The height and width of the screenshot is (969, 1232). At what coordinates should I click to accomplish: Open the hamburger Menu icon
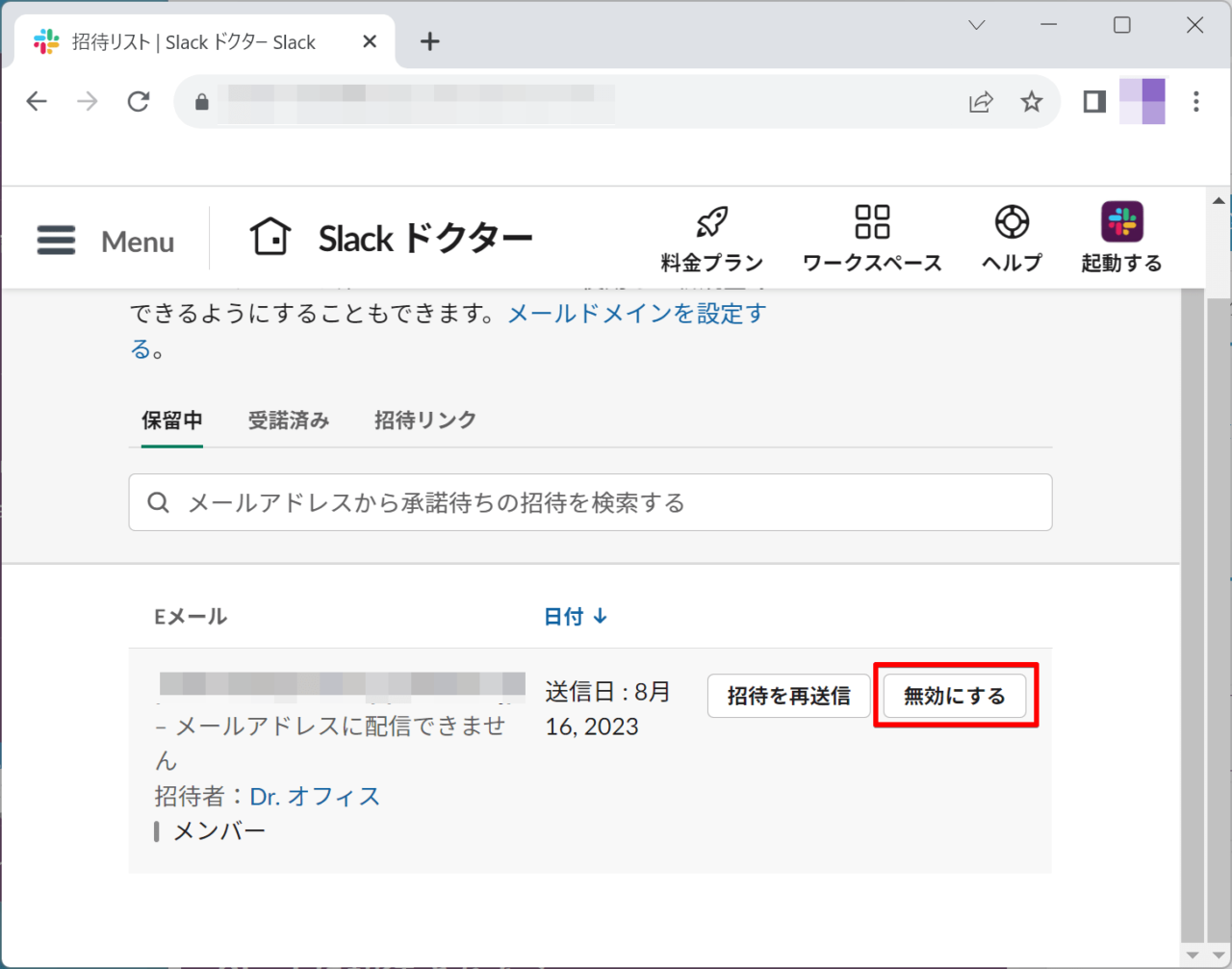[56, 241]
